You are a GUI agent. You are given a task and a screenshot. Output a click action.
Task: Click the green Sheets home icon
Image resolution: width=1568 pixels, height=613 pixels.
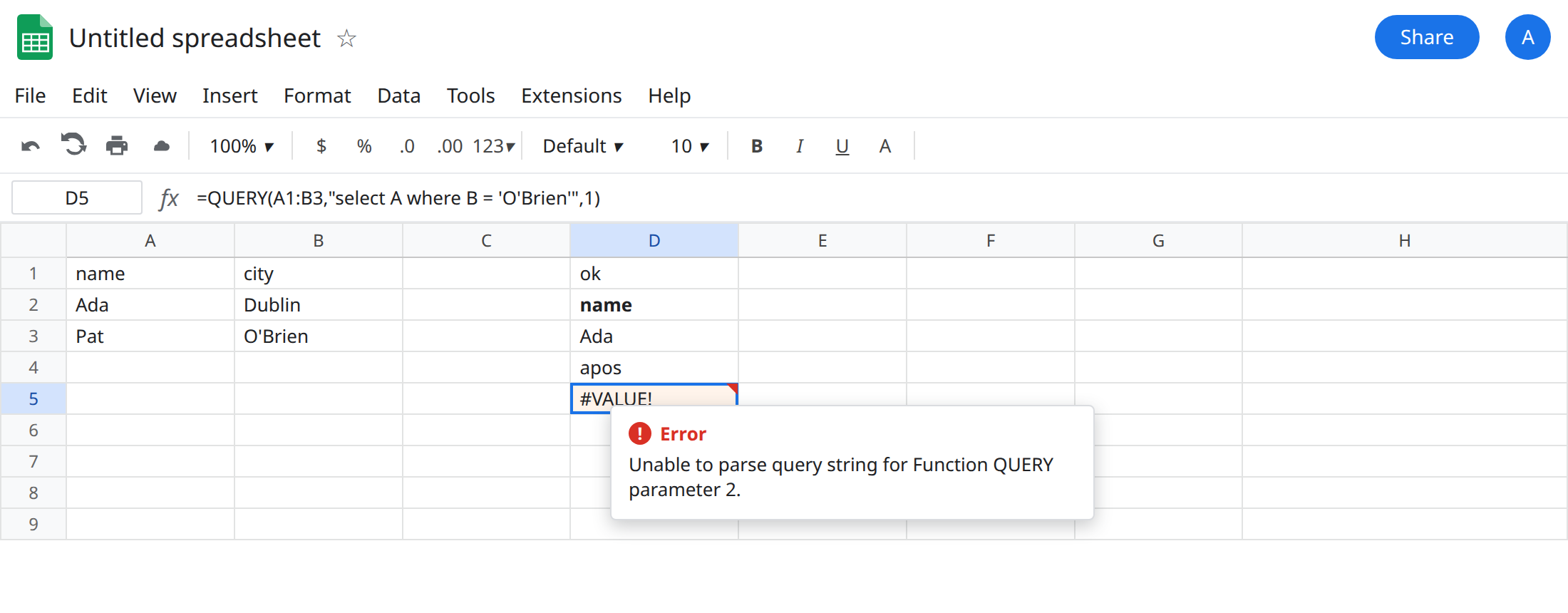pos(35,37)
